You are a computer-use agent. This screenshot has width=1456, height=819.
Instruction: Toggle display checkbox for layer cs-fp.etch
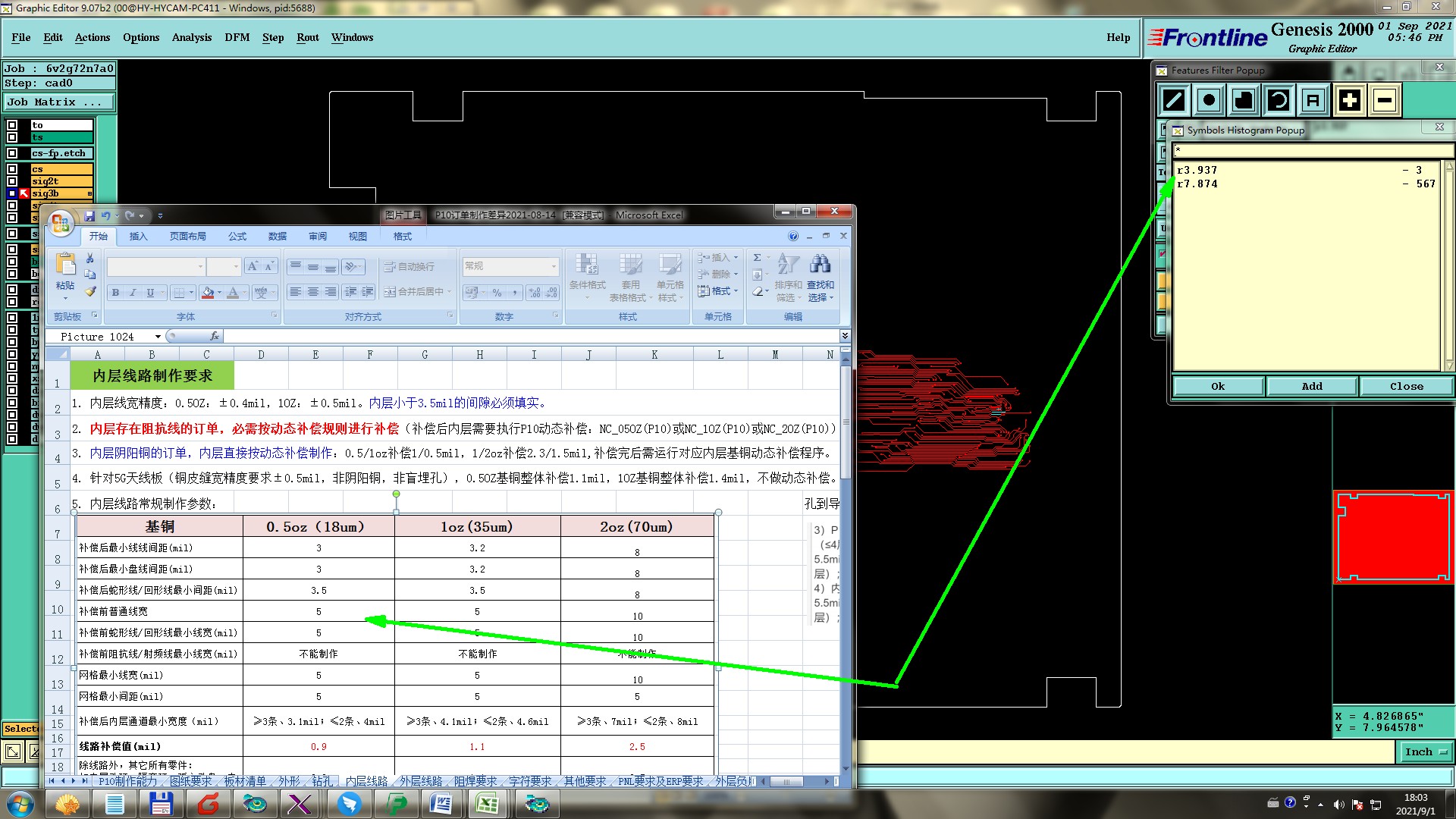tap(12, 153)
